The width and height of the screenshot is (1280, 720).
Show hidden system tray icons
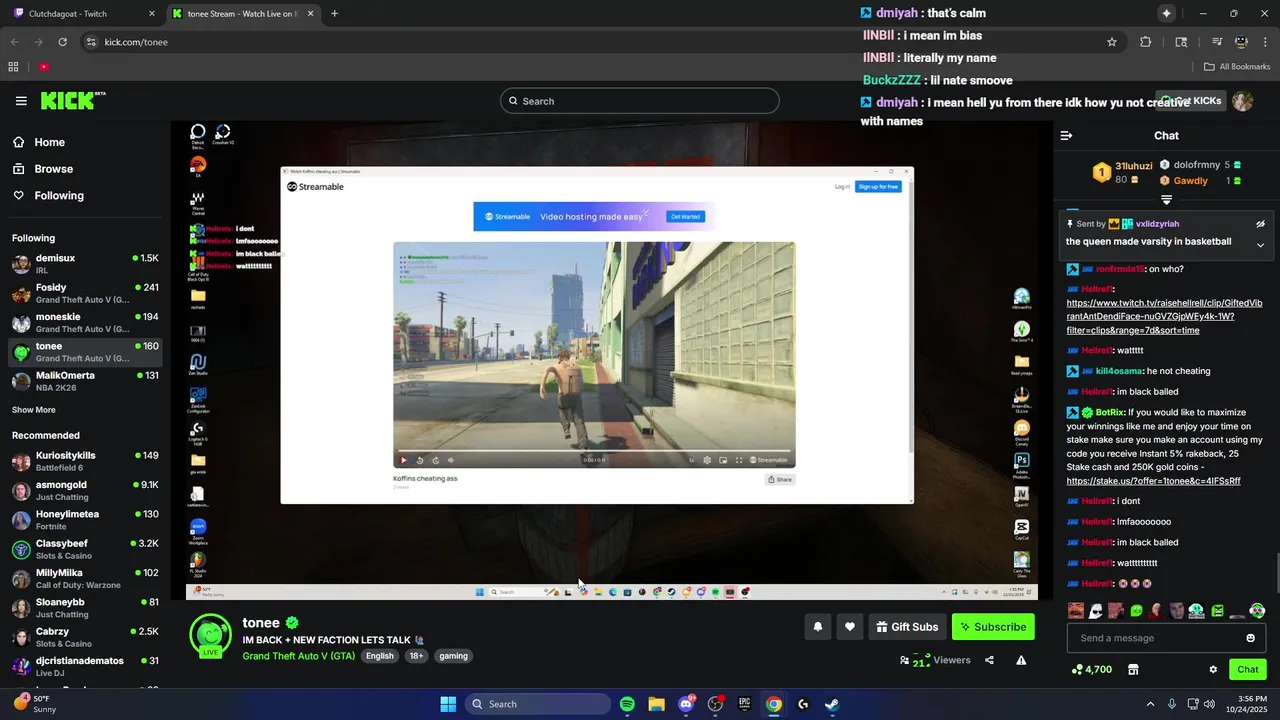pos(1150,704)
